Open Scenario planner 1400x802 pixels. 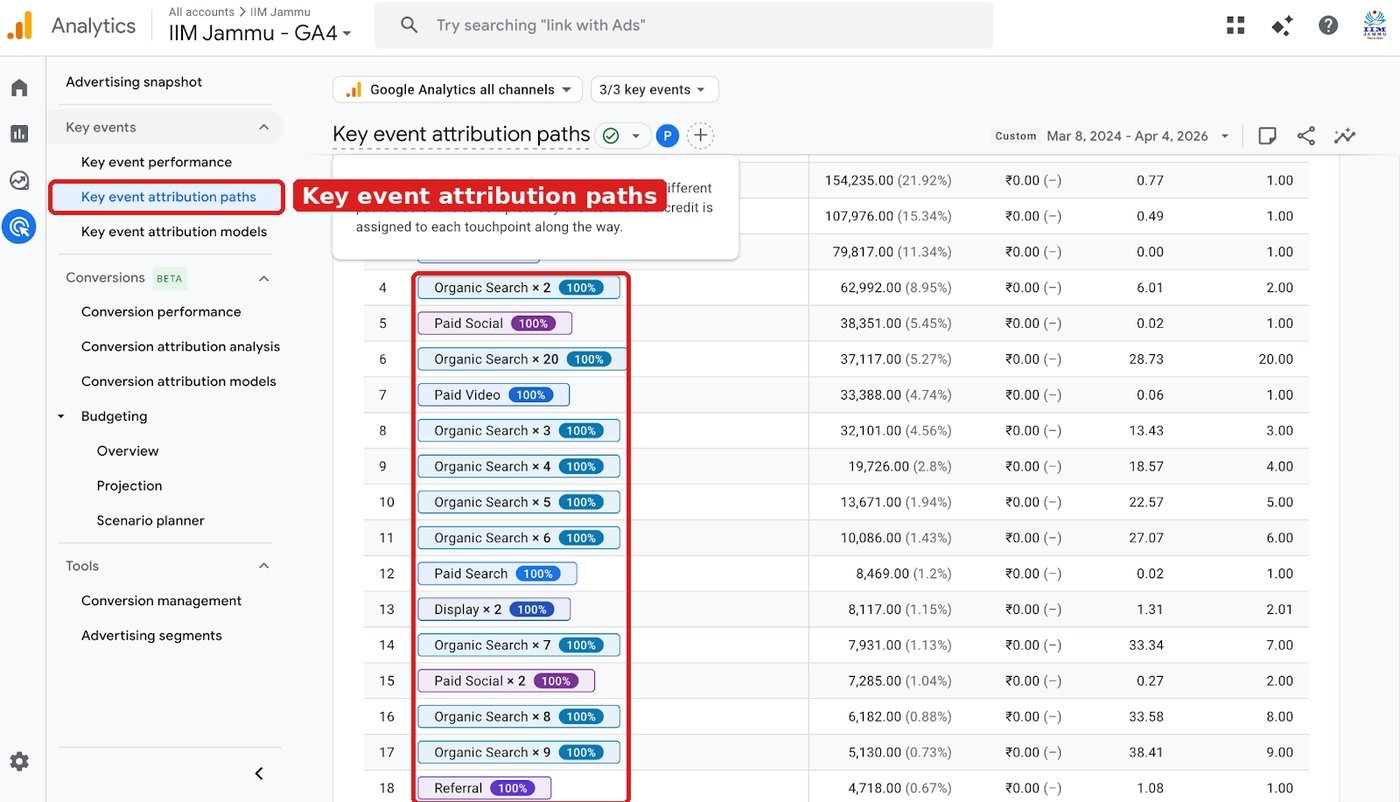pyautogui.click(x=150, y=521)
